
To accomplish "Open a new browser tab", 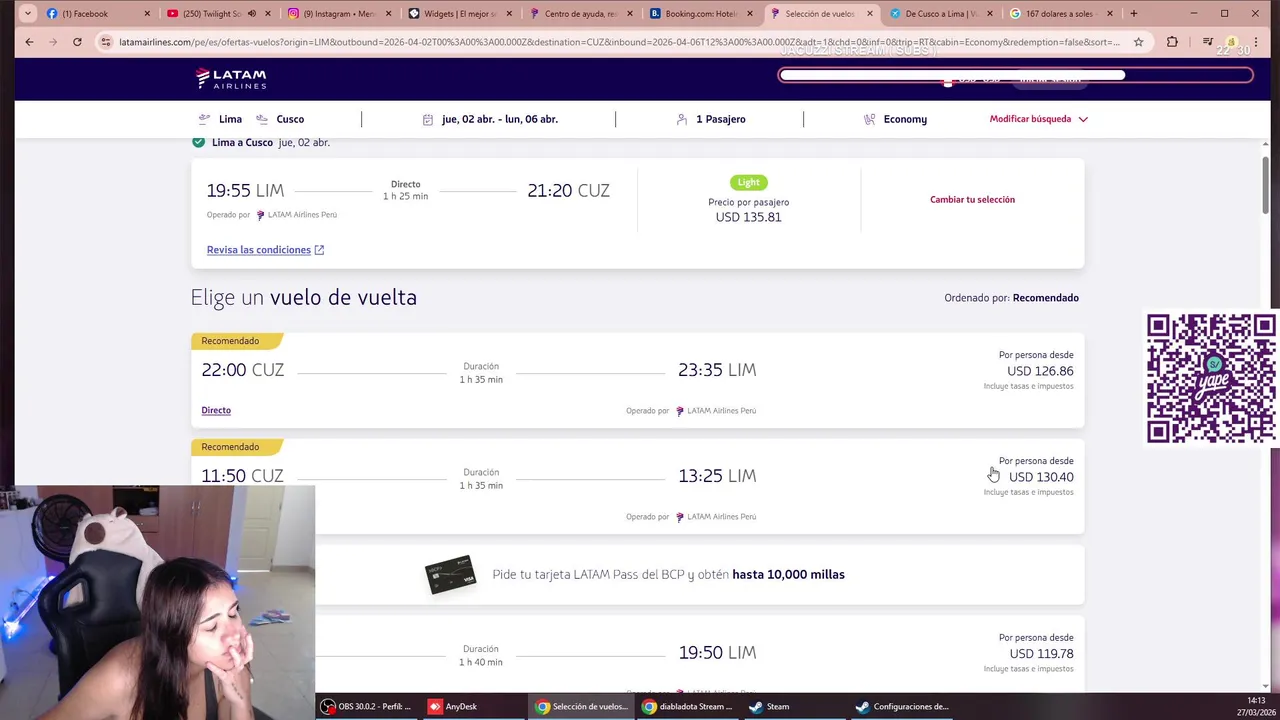I will pos(1133,14).
